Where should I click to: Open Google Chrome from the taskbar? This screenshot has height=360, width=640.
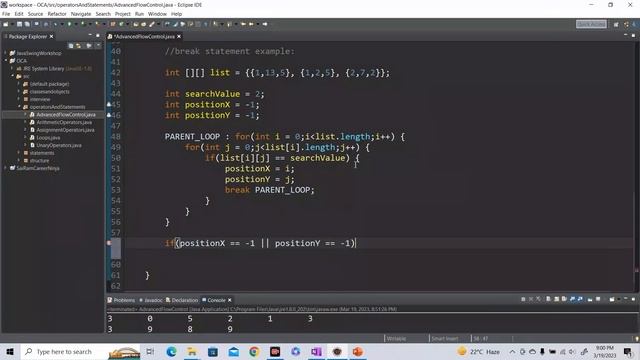(254, 351)
